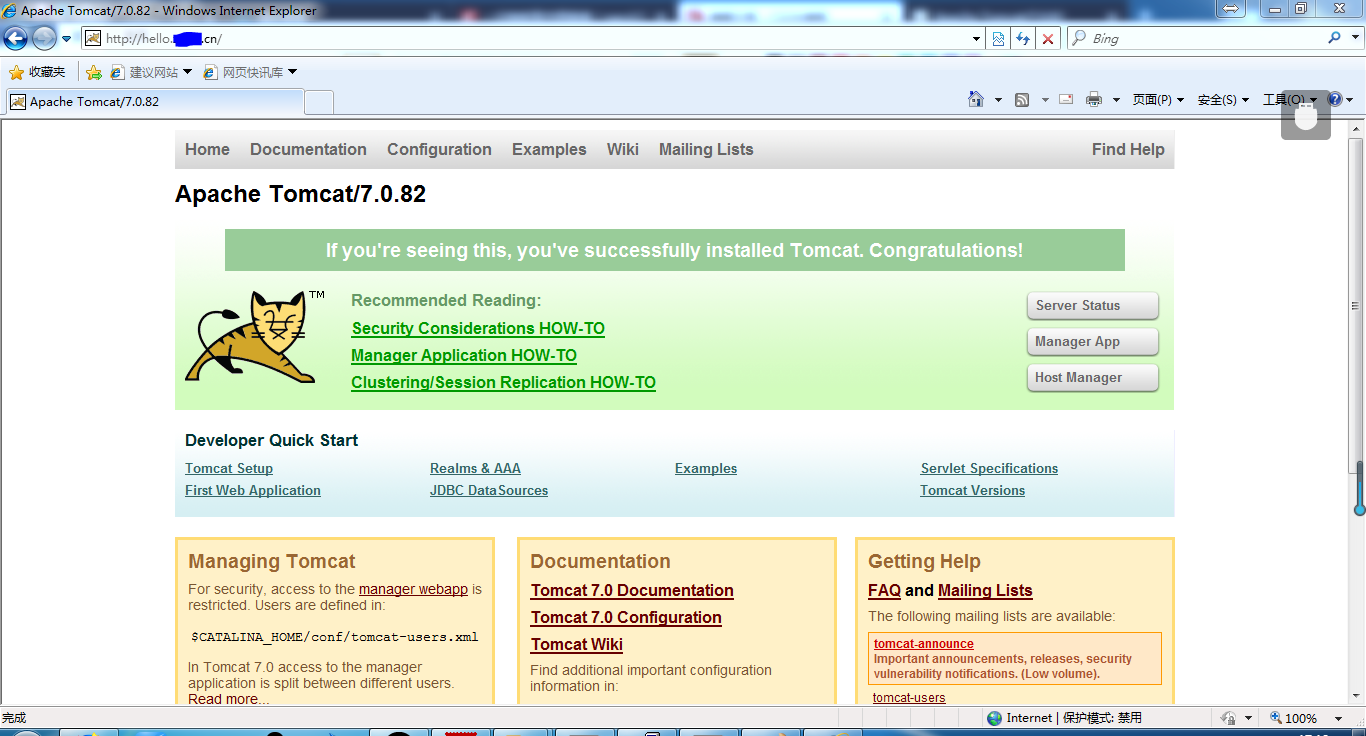Viewport: 1366px width, 736px height.
Task: Click the Internet zone globe status icon
Action: pyautogui.click(x=994, y=718)
